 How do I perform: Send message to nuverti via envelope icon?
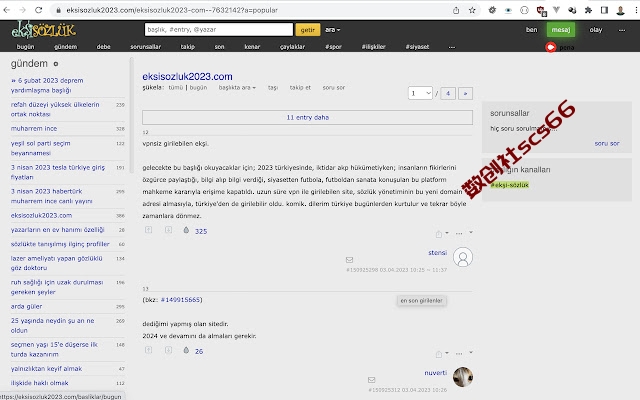point(371,380)
